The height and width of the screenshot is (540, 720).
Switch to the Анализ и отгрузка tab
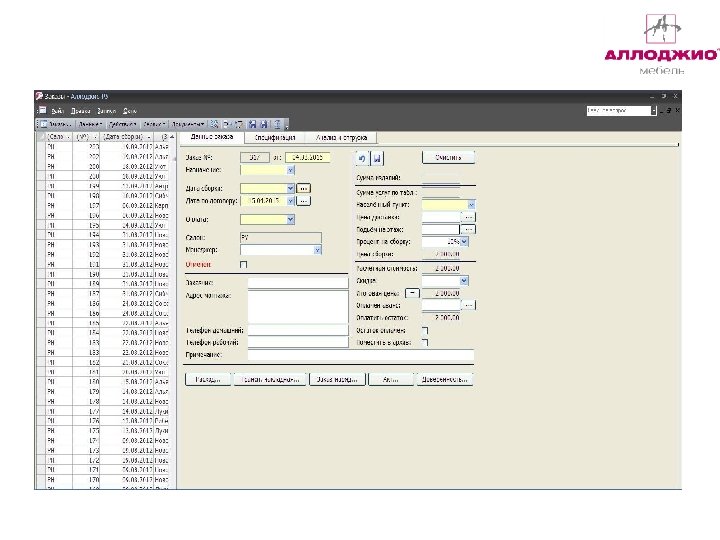coord(341,137)
